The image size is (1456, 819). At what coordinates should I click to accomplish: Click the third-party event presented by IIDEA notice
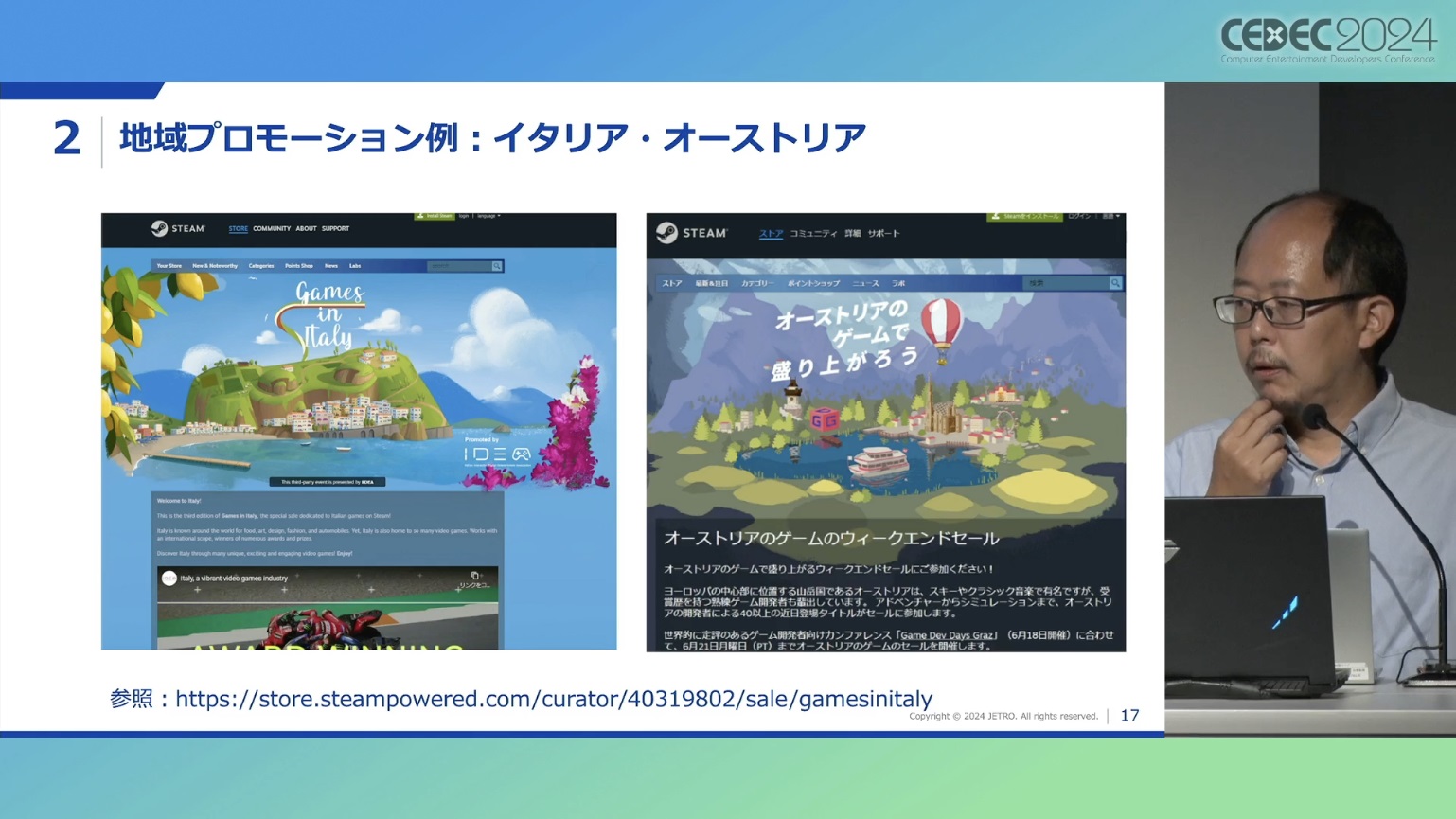(x=328, y=482)
